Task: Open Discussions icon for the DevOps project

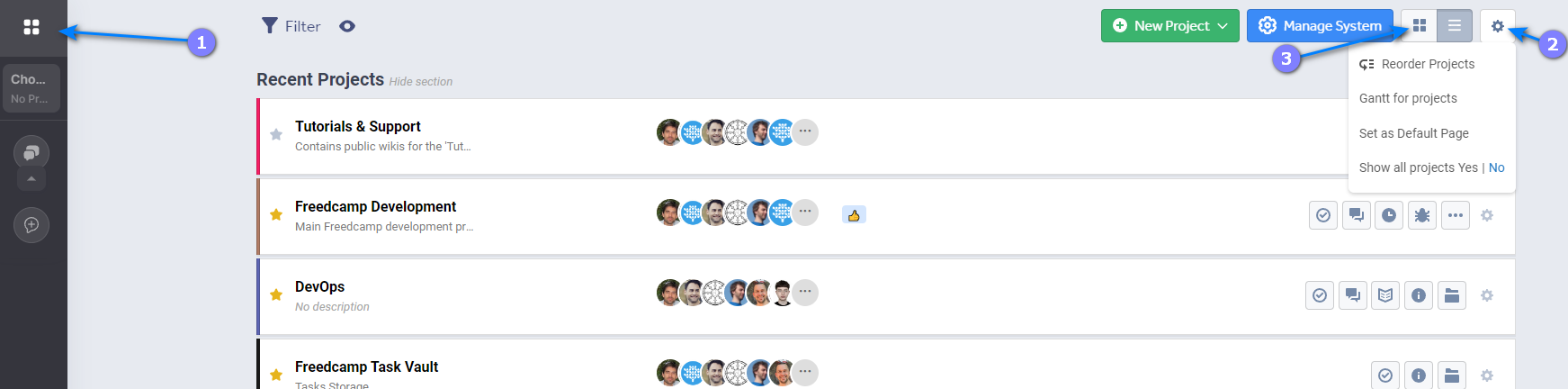Action: point(1352,295)
